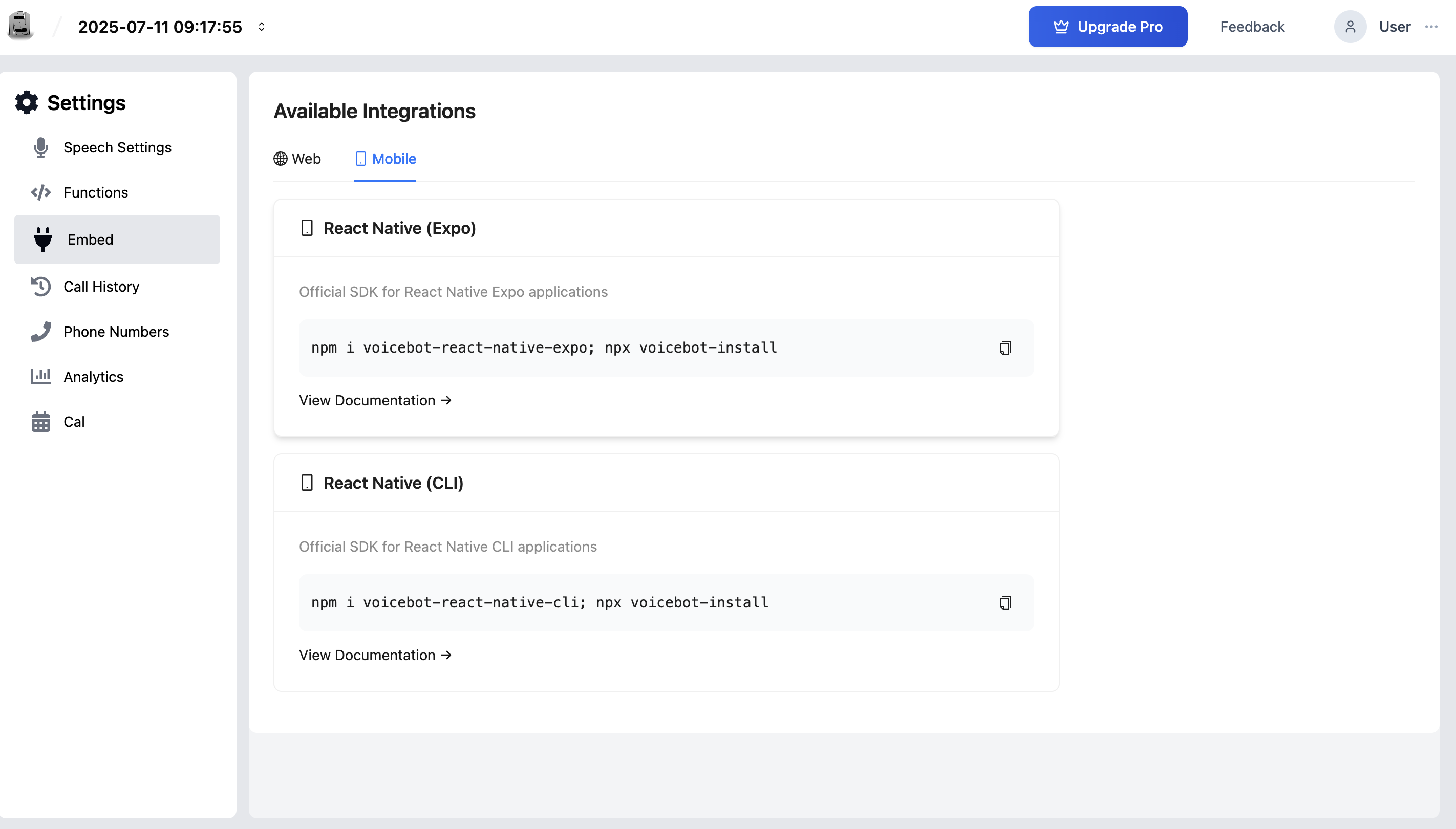Click the voicebot-react-native-cli command text

540,602
